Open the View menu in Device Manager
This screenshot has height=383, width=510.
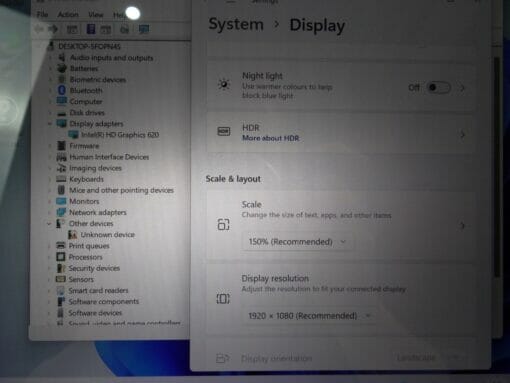[x=96, y=15]
